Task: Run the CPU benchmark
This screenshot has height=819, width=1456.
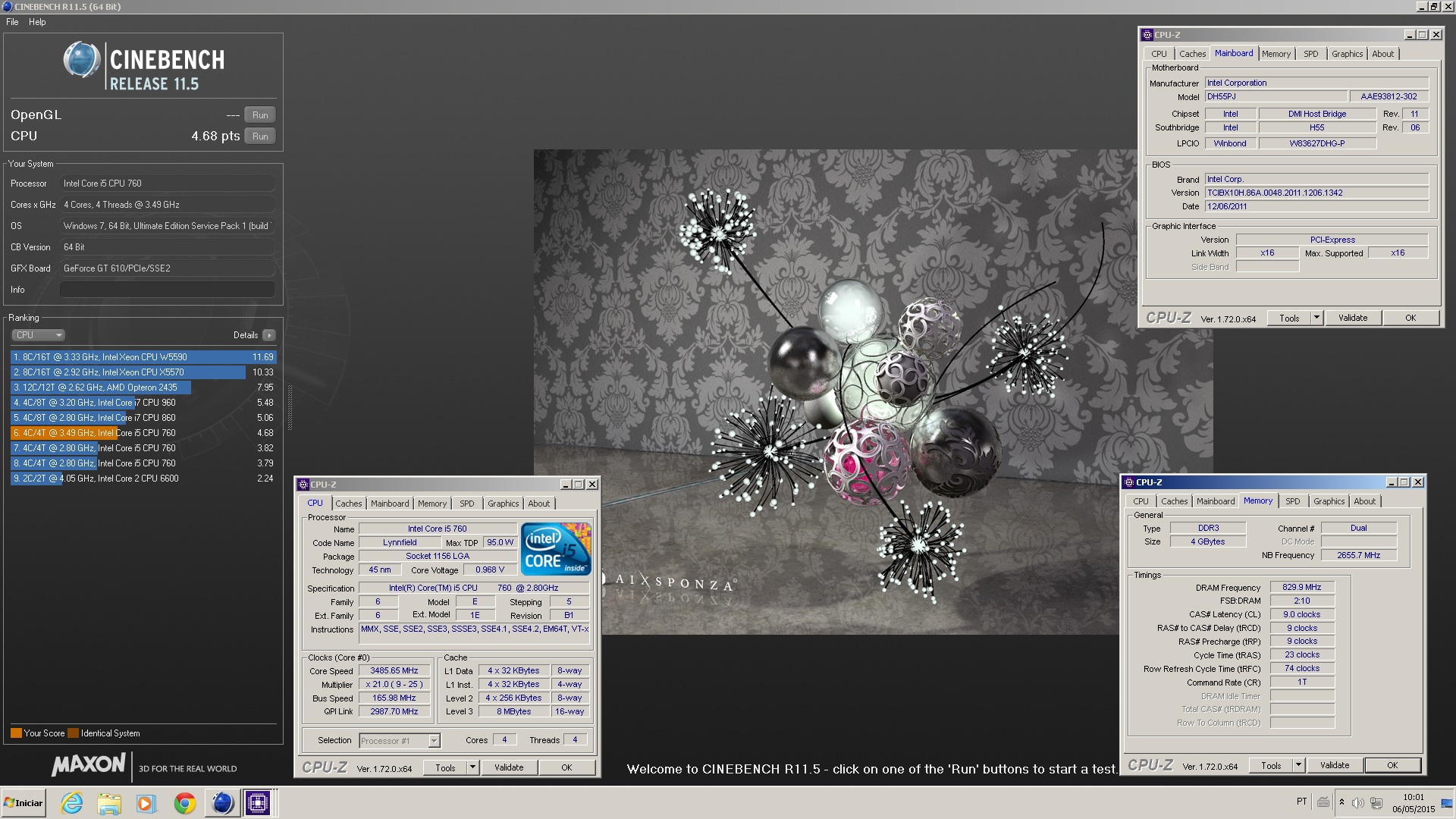Action: tap(260, 136)
